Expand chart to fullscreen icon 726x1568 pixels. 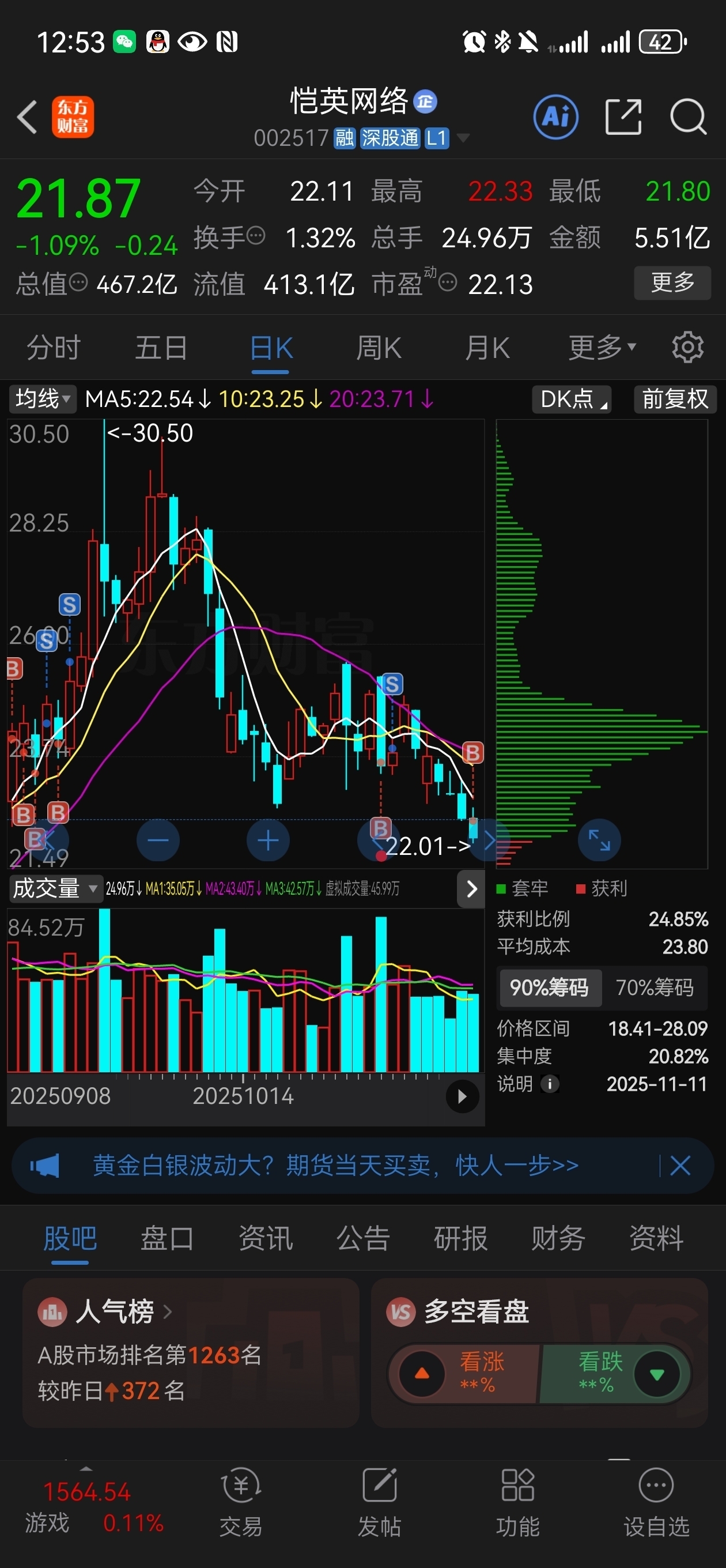coord(599,840)
